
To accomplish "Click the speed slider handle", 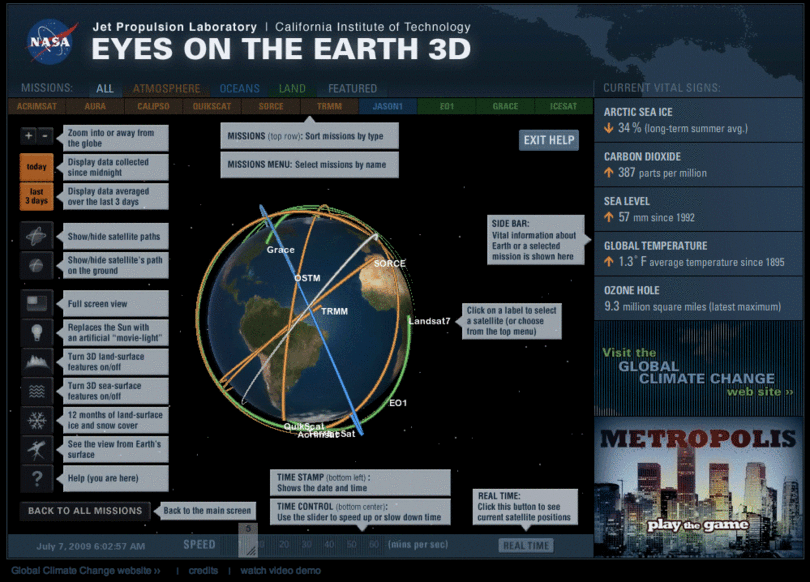I will [x=248, y=540].
